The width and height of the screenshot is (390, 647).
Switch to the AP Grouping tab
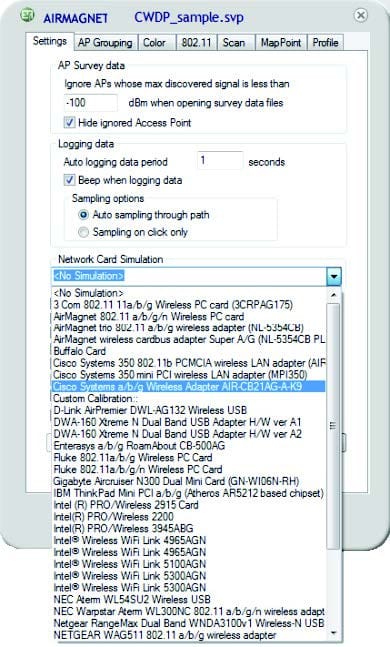click(105, 43)
